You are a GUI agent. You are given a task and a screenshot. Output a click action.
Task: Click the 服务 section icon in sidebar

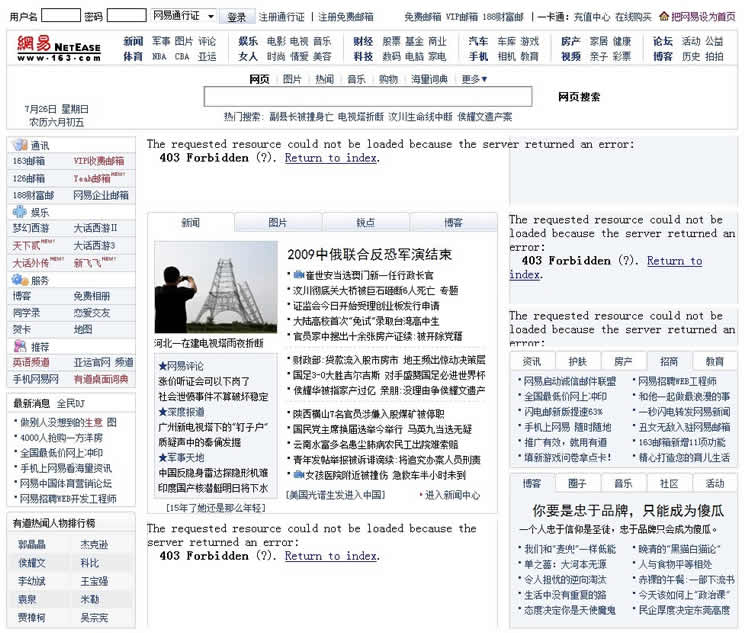20,280
